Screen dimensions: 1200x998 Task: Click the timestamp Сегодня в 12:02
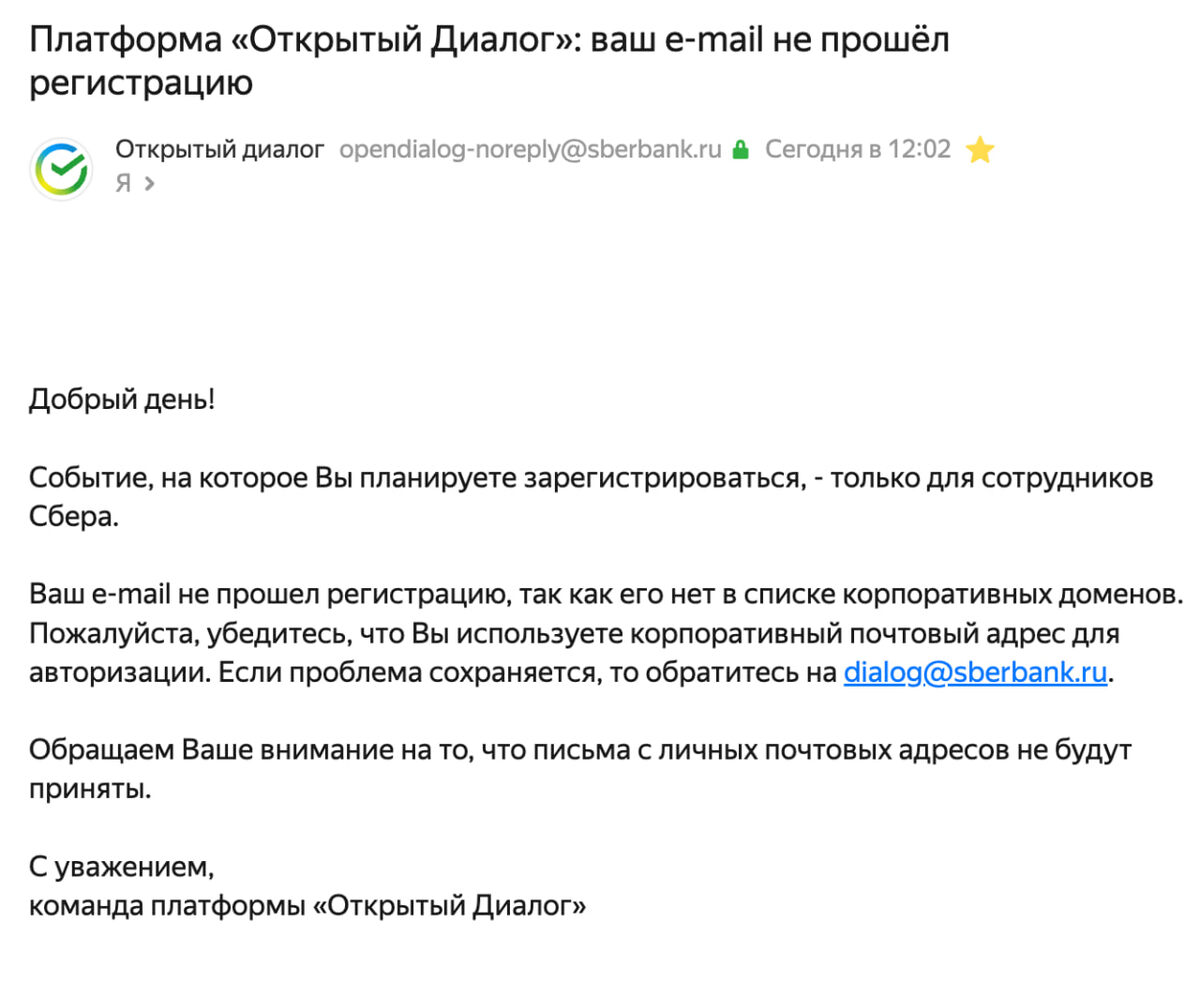[x=857, y=150]
